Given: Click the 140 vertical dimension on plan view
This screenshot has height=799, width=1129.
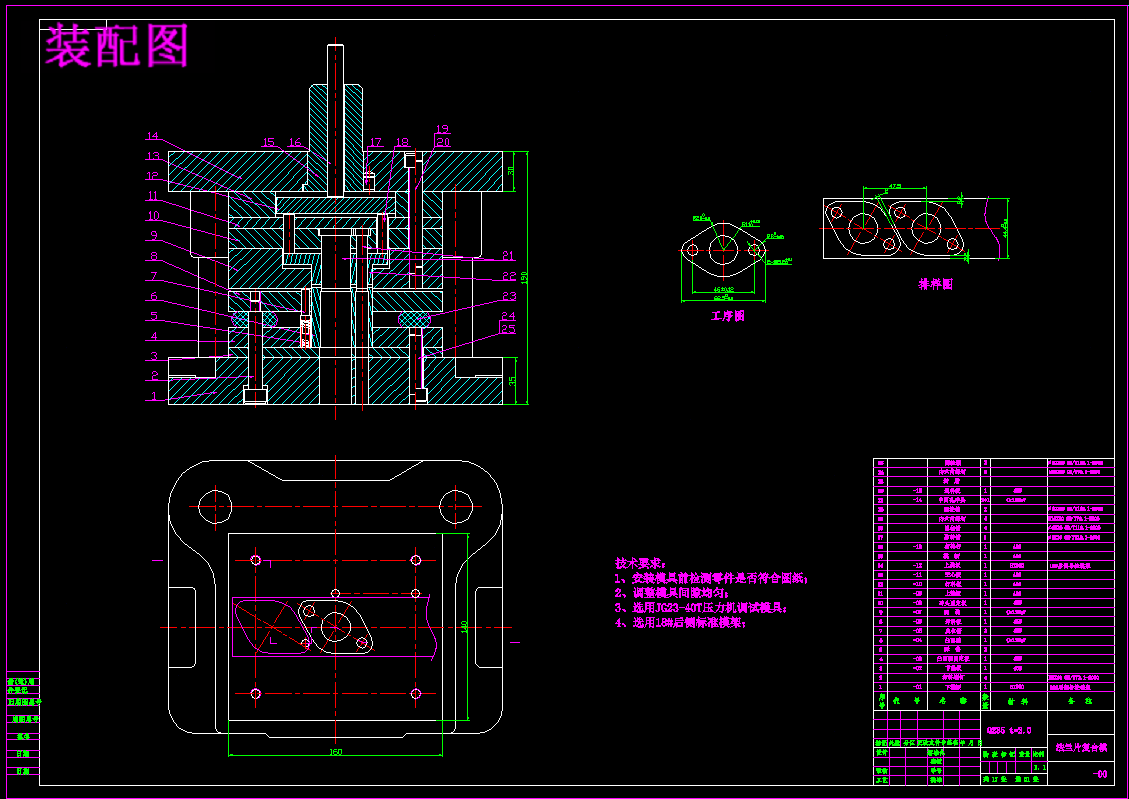Looking at the screenshot, I should [464, 627].
